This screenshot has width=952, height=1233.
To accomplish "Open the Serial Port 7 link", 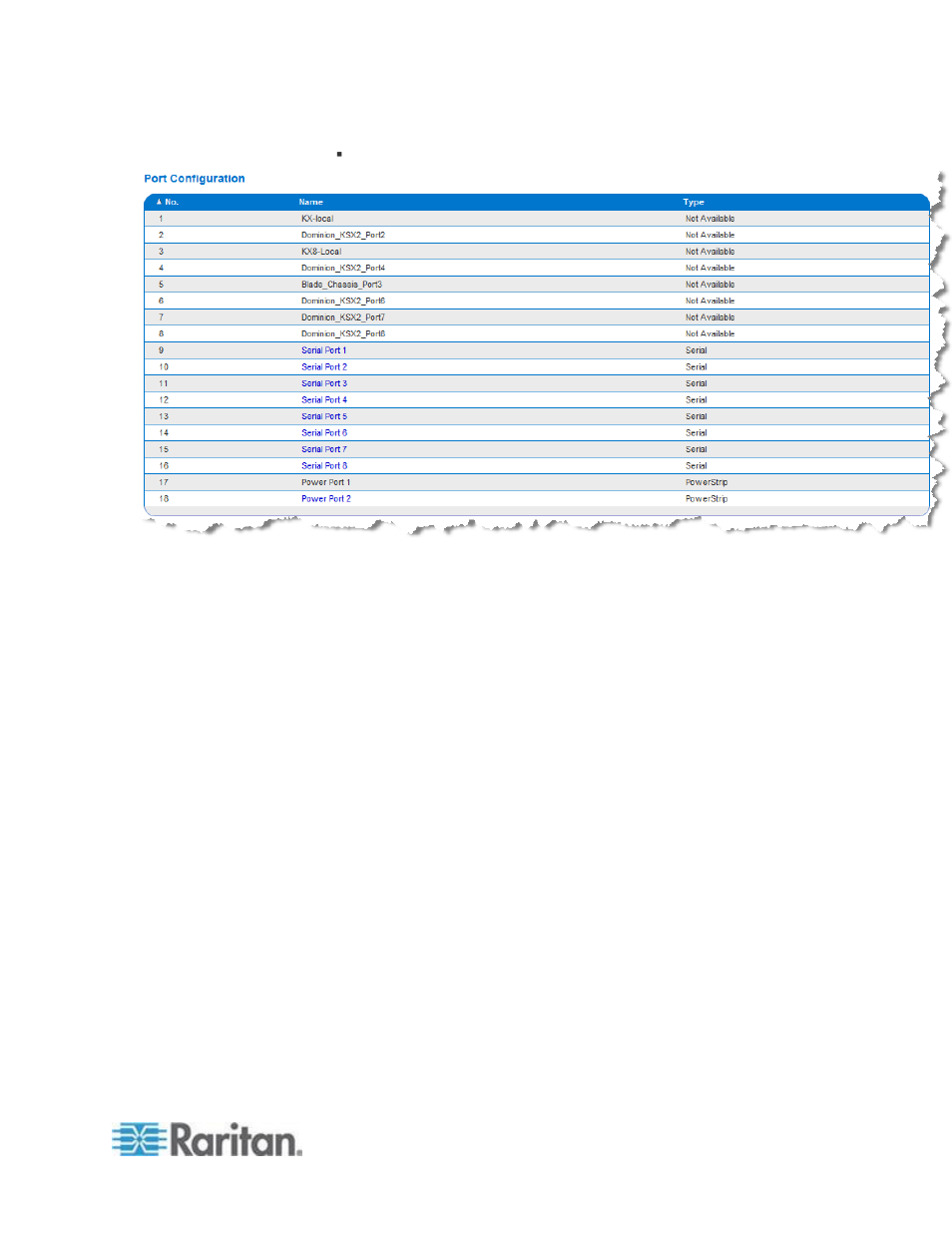I will coord(324,449).
